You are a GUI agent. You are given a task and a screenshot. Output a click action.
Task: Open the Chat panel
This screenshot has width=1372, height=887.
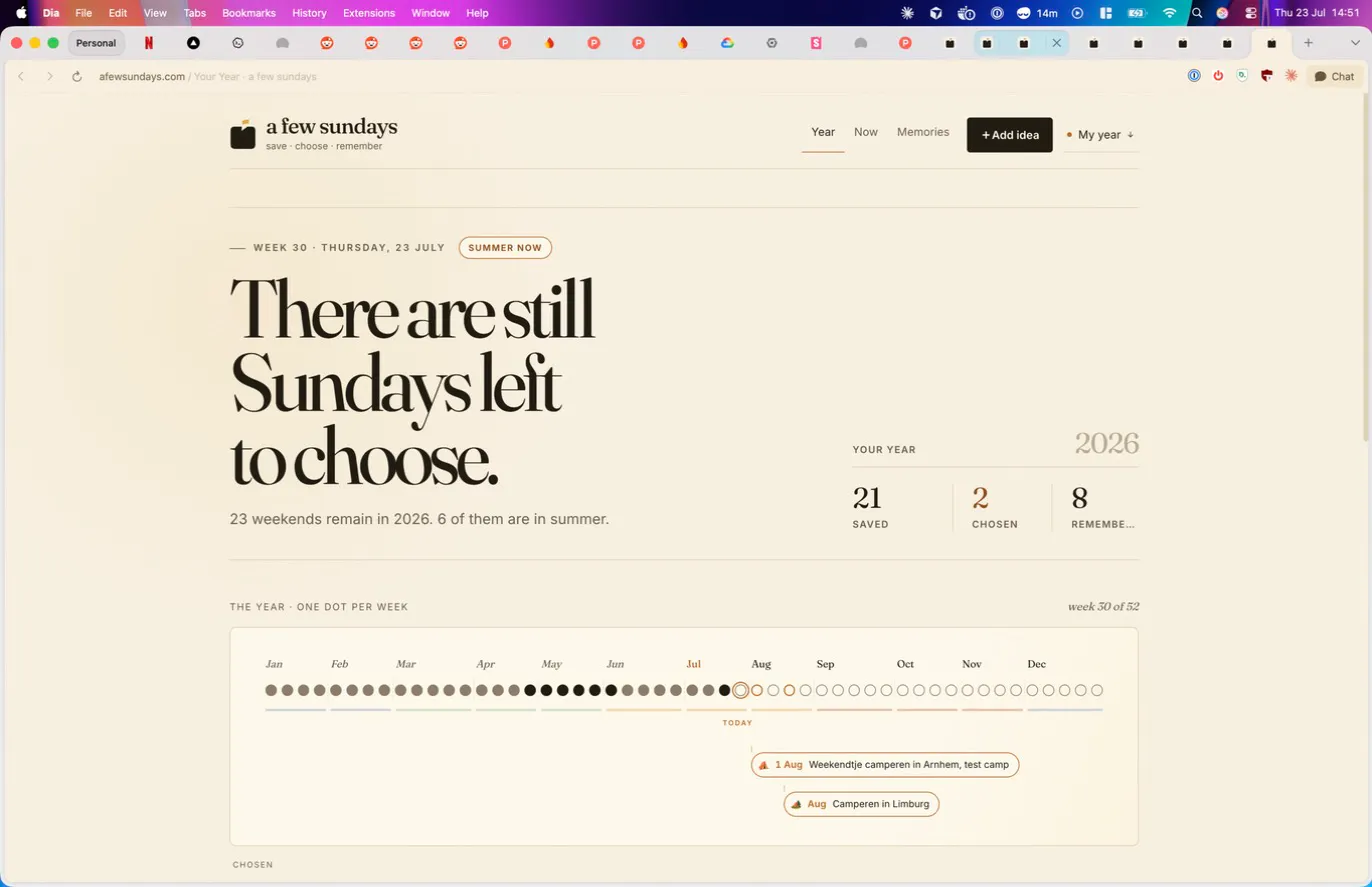point(1334,77)
